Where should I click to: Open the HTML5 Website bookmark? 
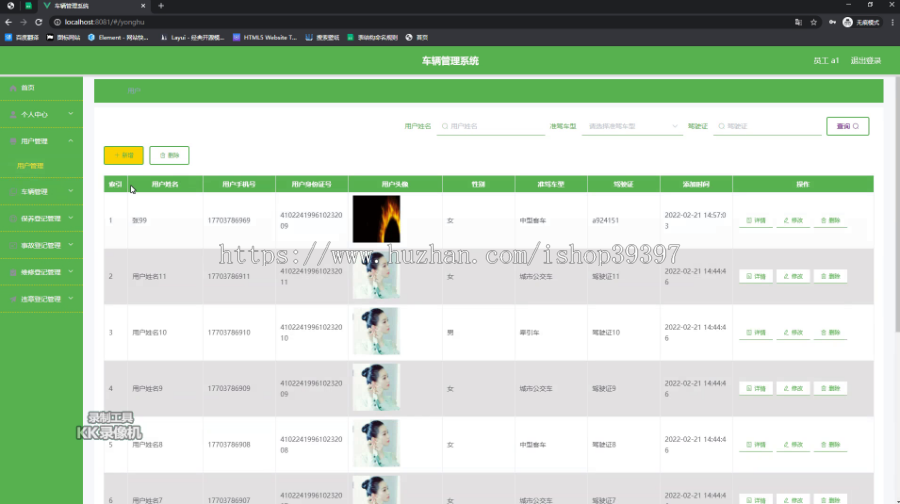[x=265, y=37]
